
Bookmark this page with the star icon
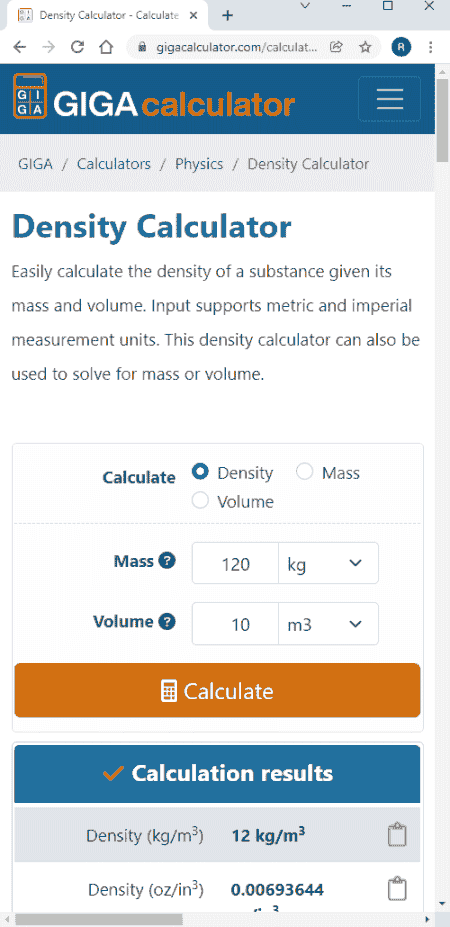[x=365, y=47]
